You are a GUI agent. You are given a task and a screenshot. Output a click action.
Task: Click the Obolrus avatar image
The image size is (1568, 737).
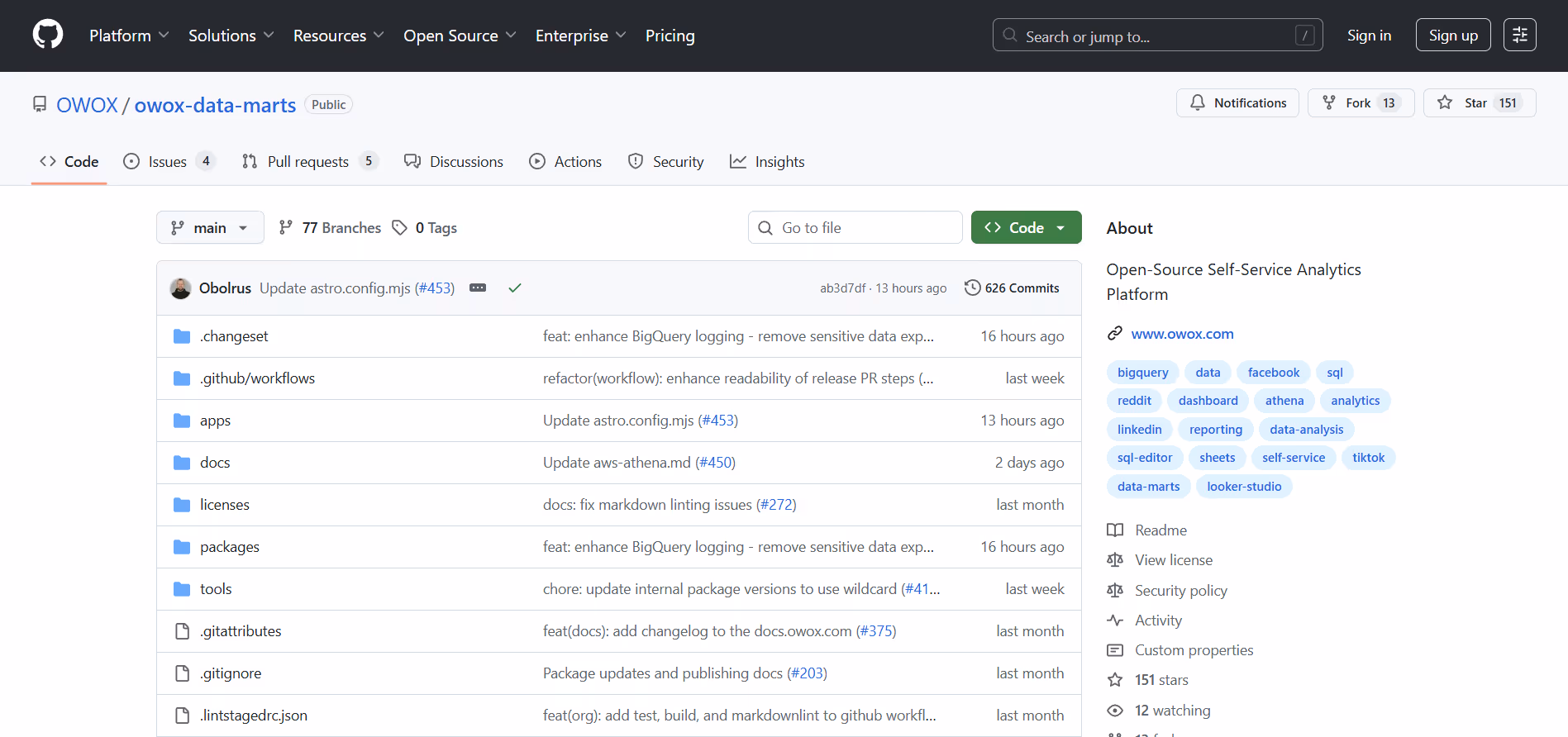180,288
